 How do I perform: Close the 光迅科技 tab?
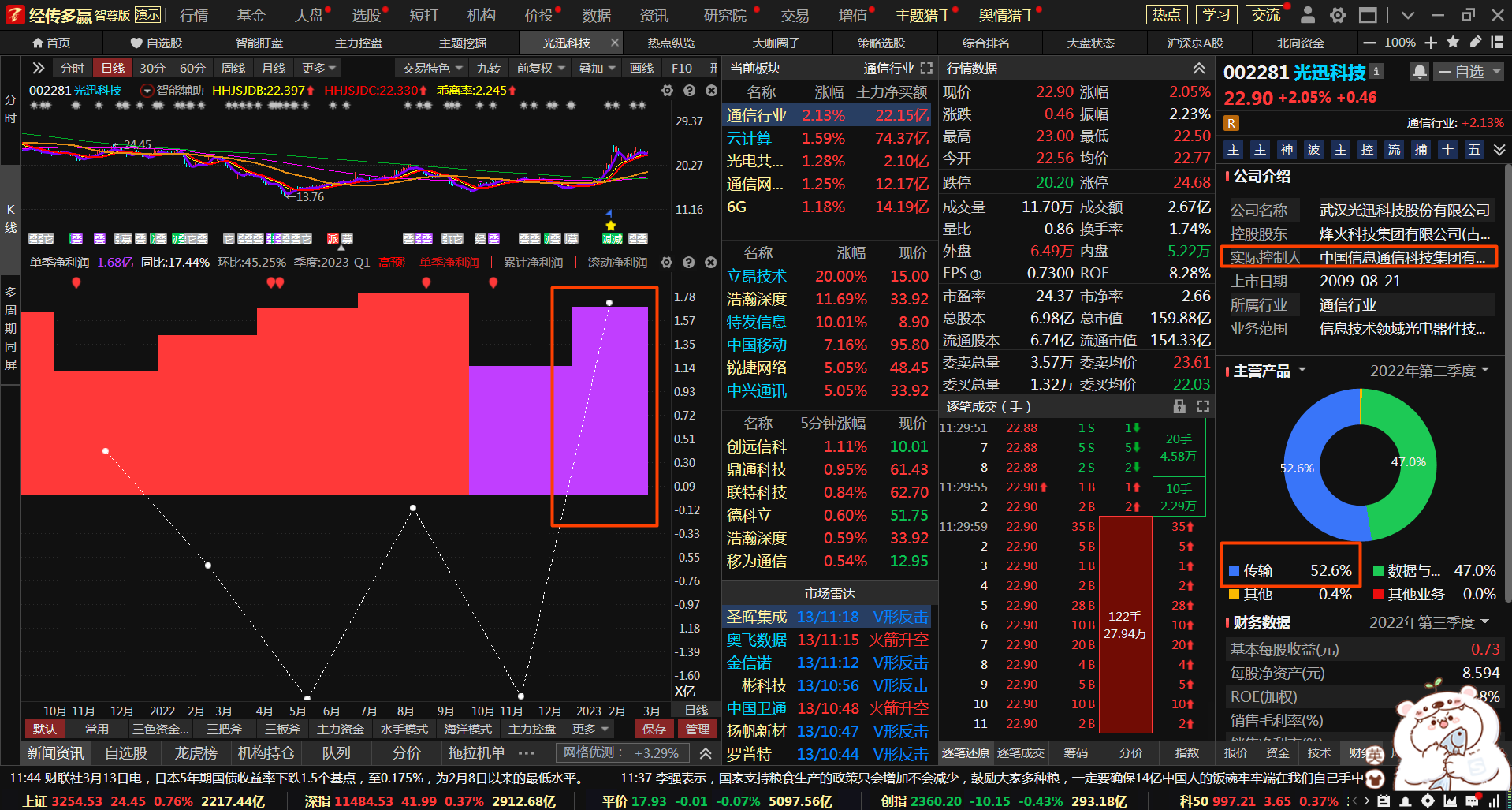(615, 43)
